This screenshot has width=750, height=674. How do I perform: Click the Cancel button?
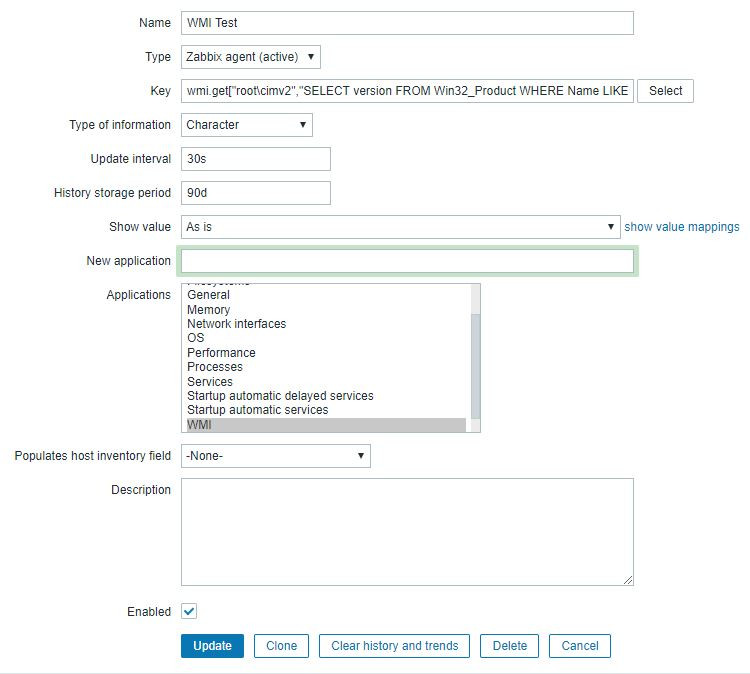point(580,646)
